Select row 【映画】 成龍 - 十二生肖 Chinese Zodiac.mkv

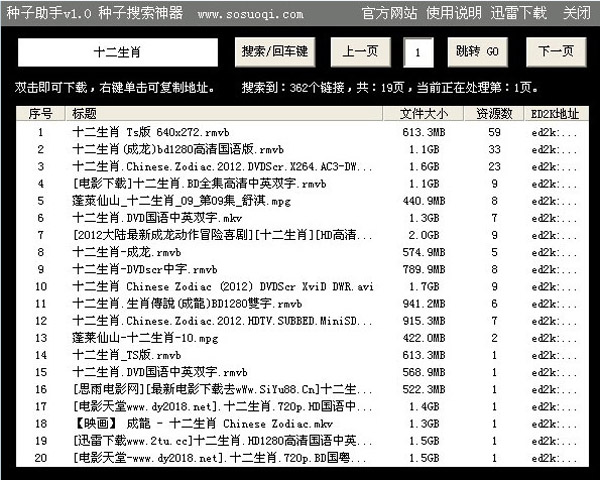coord(302,424)
